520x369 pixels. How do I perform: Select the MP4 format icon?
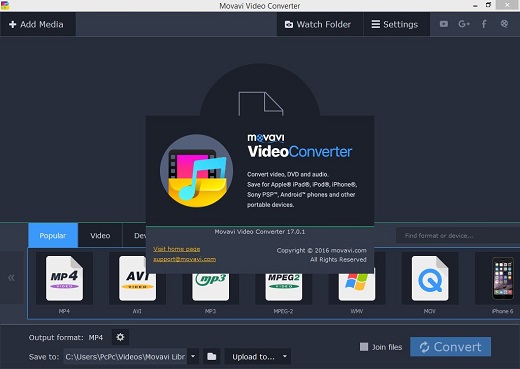click(64, 278)
